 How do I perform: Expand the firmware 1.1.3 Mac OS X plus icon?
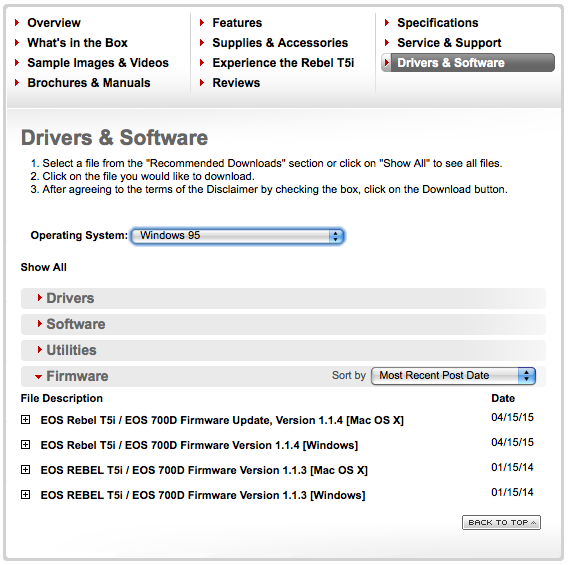click(26, 470)
